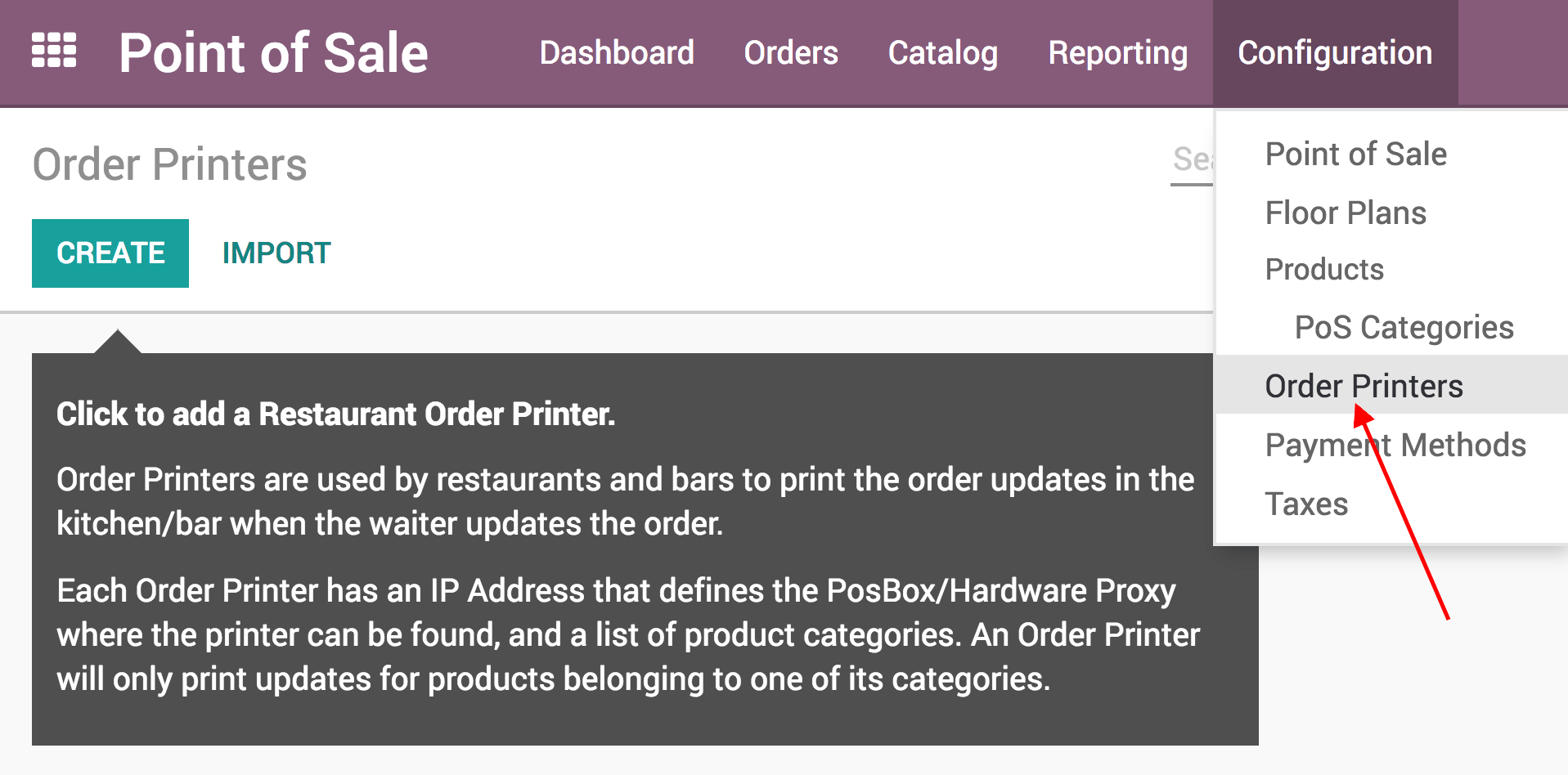Select Order Printers in the dropdown
The image size is (1568, 775).
click(1363, 385)
